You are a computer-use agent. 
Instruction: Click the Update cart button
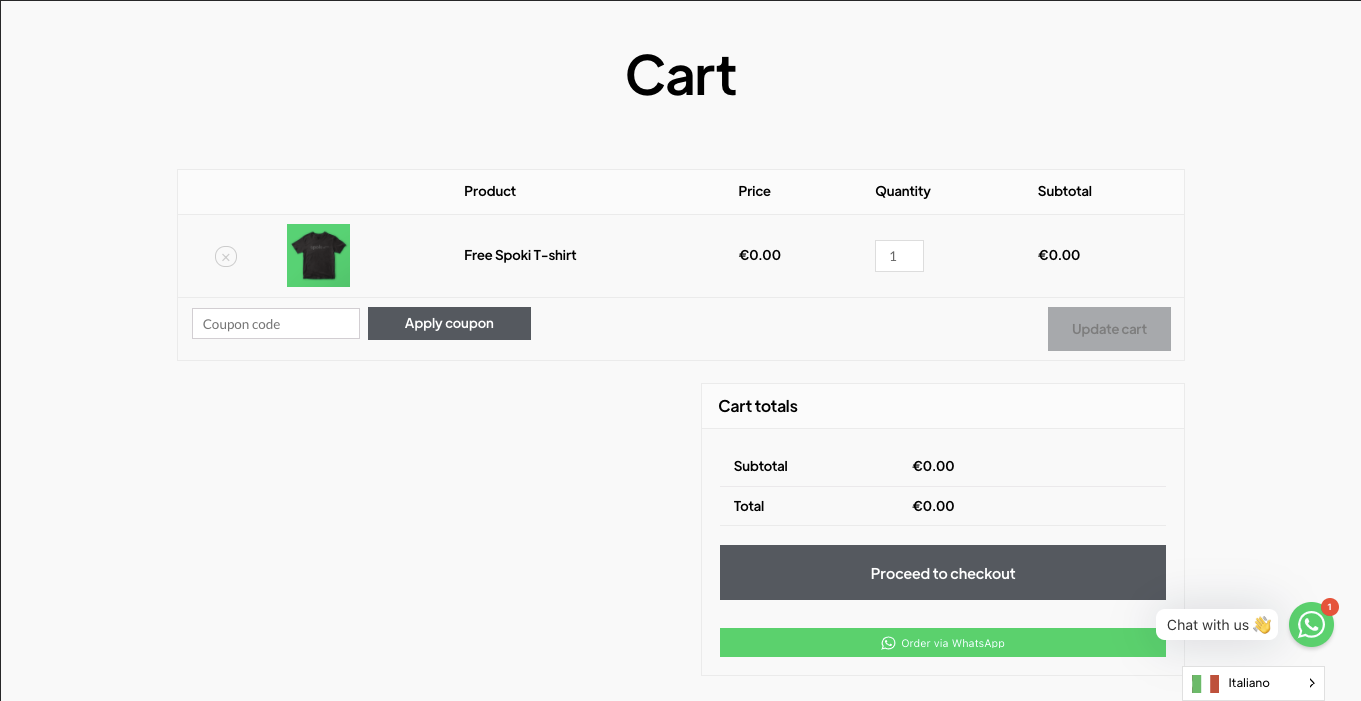pos(1109,329)
